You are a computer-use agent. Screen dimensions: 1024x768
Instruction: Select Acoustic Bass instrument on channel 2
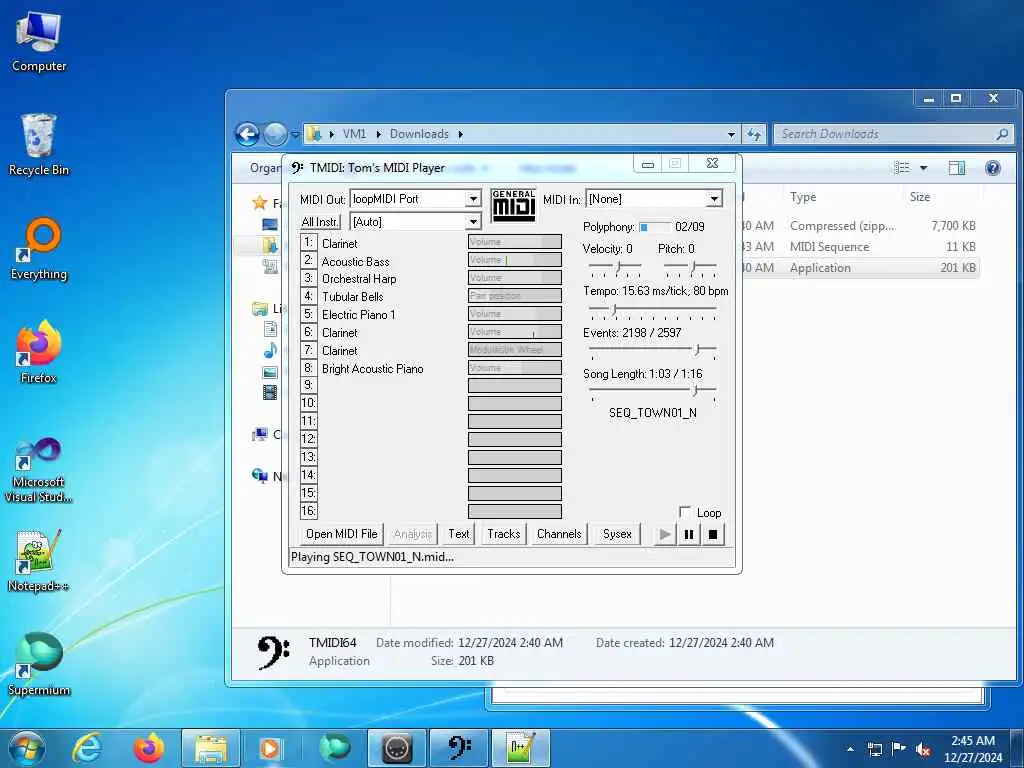[355, 261]
